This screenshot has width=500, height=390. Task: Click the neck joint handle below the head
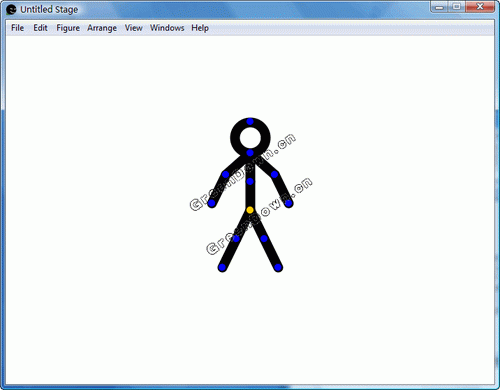pos(250,153)
